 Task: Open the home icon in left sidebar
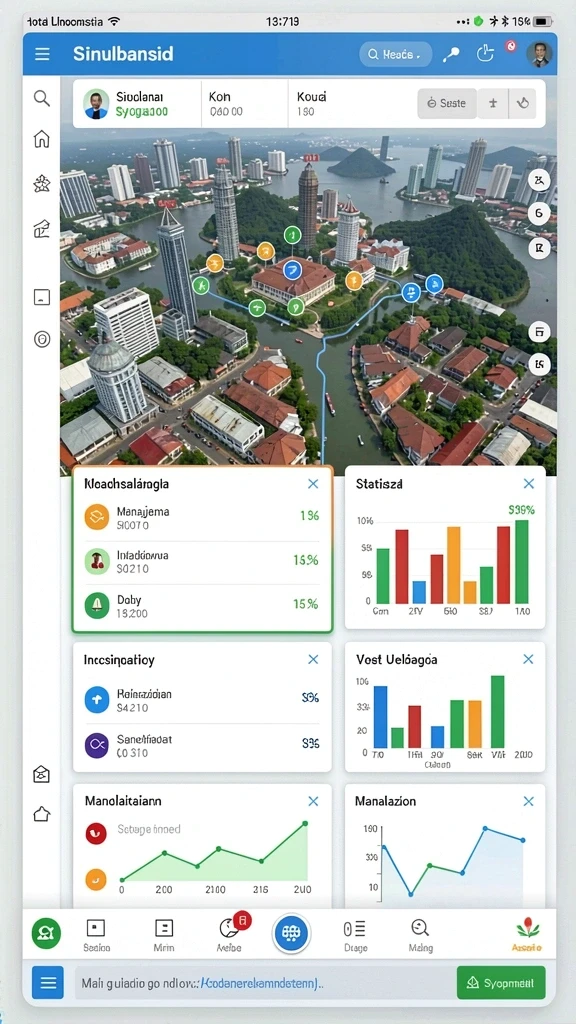(x=42, y=138)
